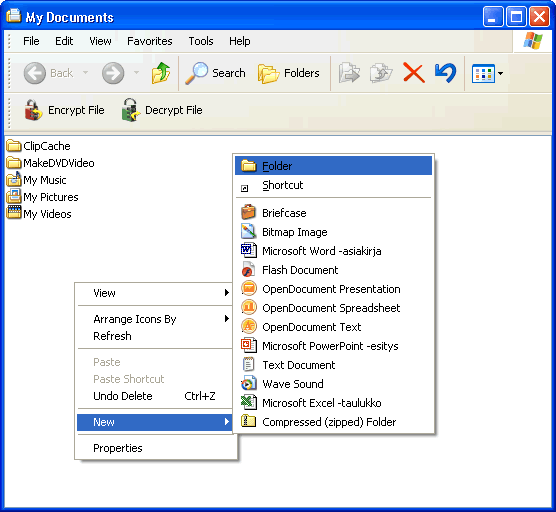Click the Up folder icon

161,73
